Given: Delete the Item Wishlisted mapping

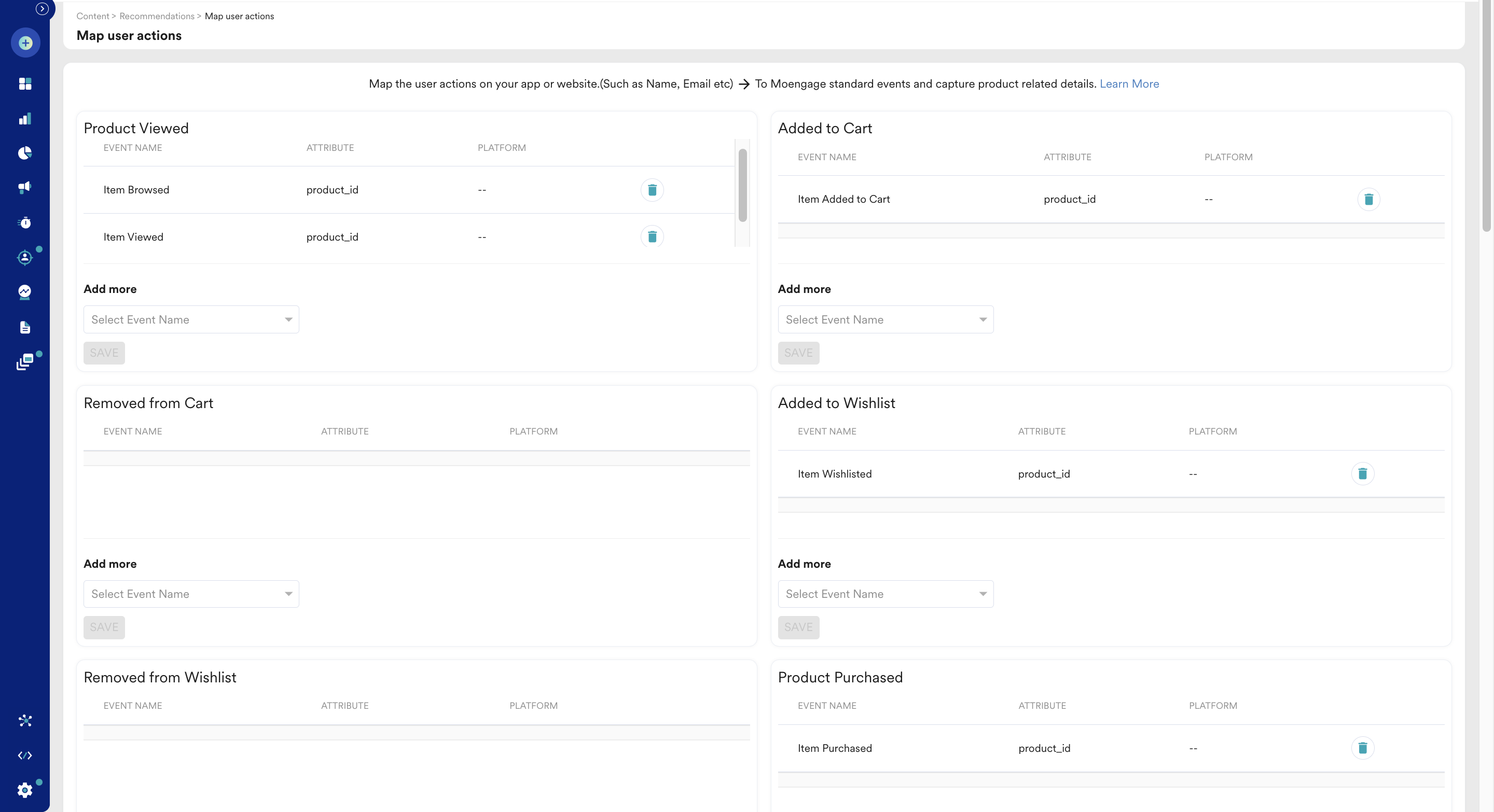Looking at the screenshot, I should tap(1362, 474).
